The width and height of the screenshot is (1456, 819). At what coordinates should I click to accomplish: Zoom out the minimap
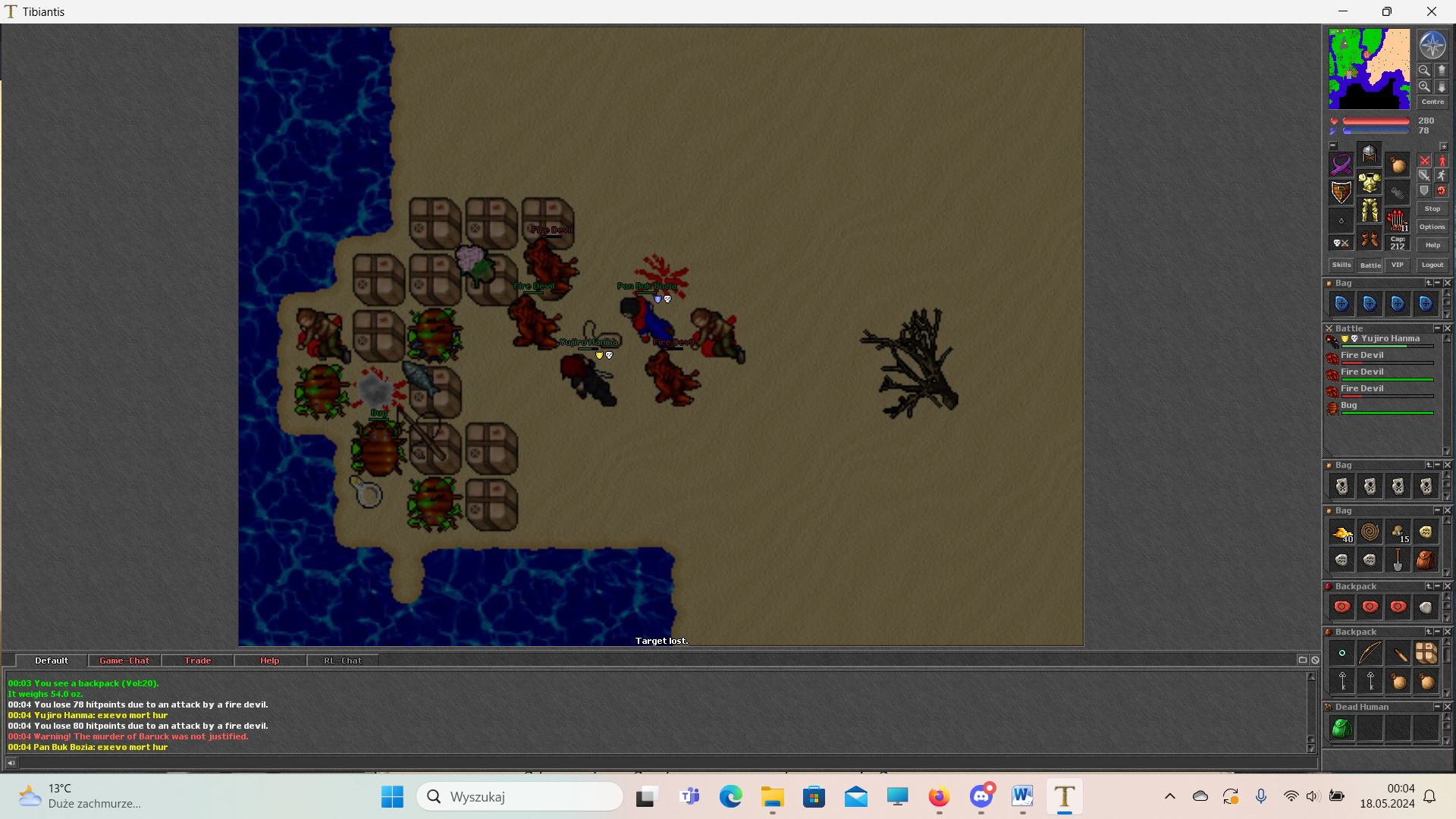1424,71
